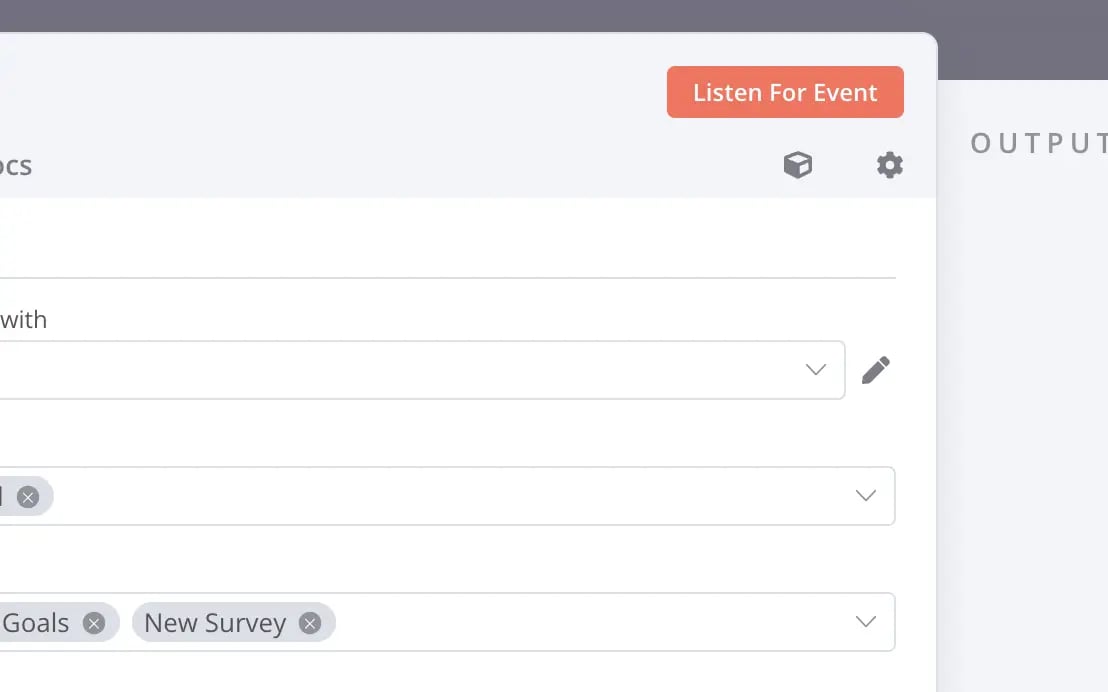Remove the Goals tag
1108x692 pixels.
(x=94, y=623)
